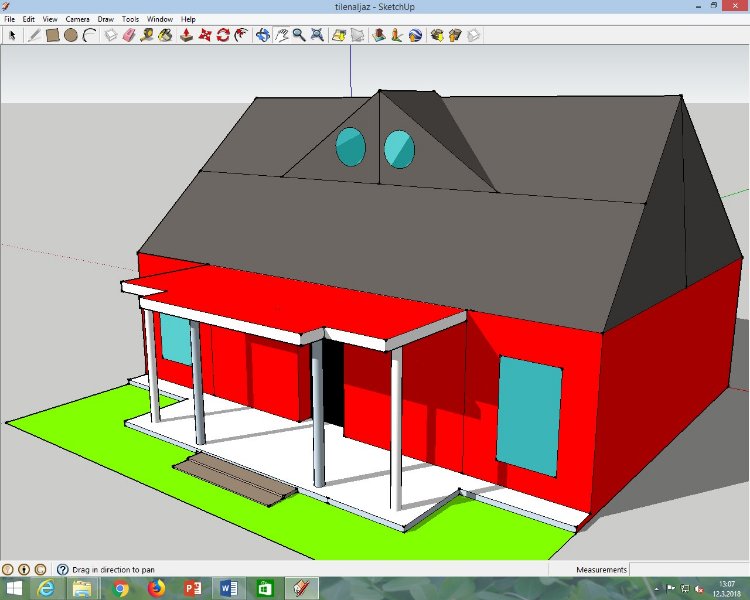Activate the Push/Pull tool

(186, 35)
